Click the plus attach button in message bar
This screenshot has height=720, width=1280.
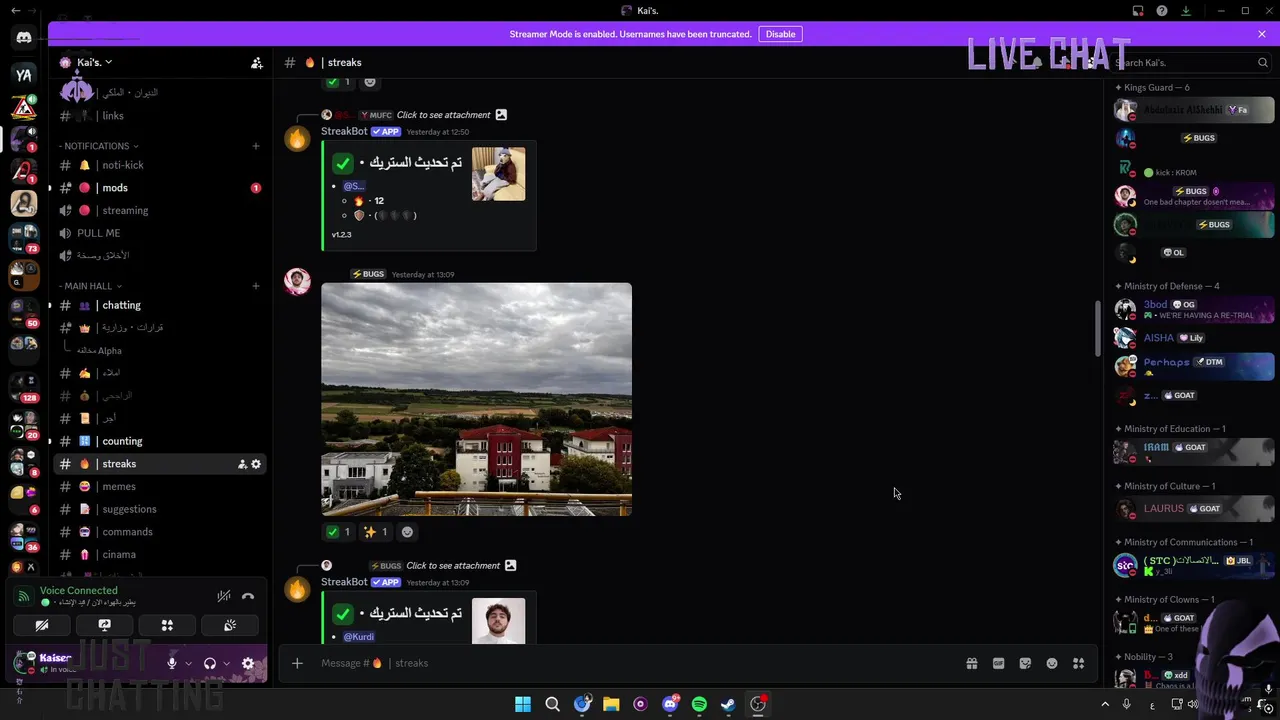tap(297, 663)
